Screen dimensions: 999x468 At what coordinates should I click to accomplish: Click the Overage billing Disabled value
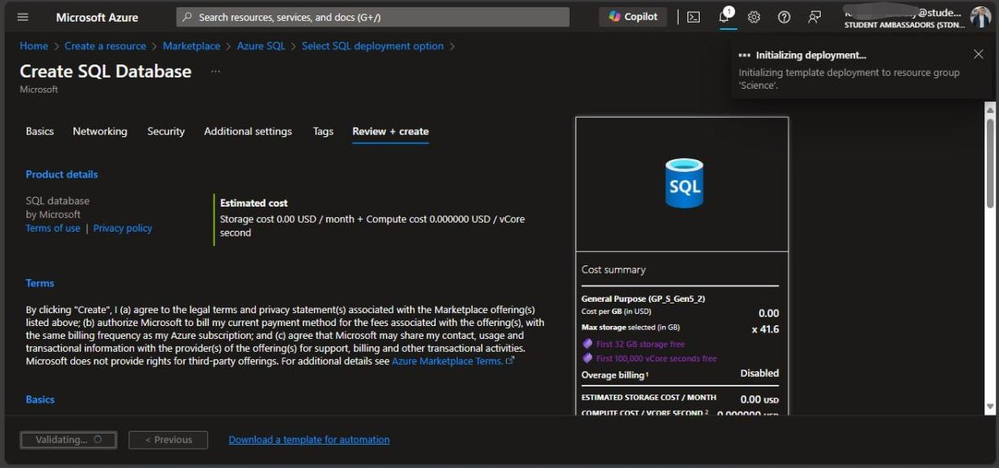(x=759, y=373)
